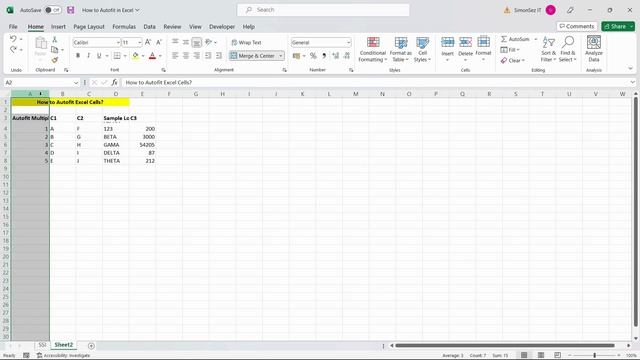This screenshot has height=360, width=640.
Task: Click the Align Right icon
Action: [197, 56]
